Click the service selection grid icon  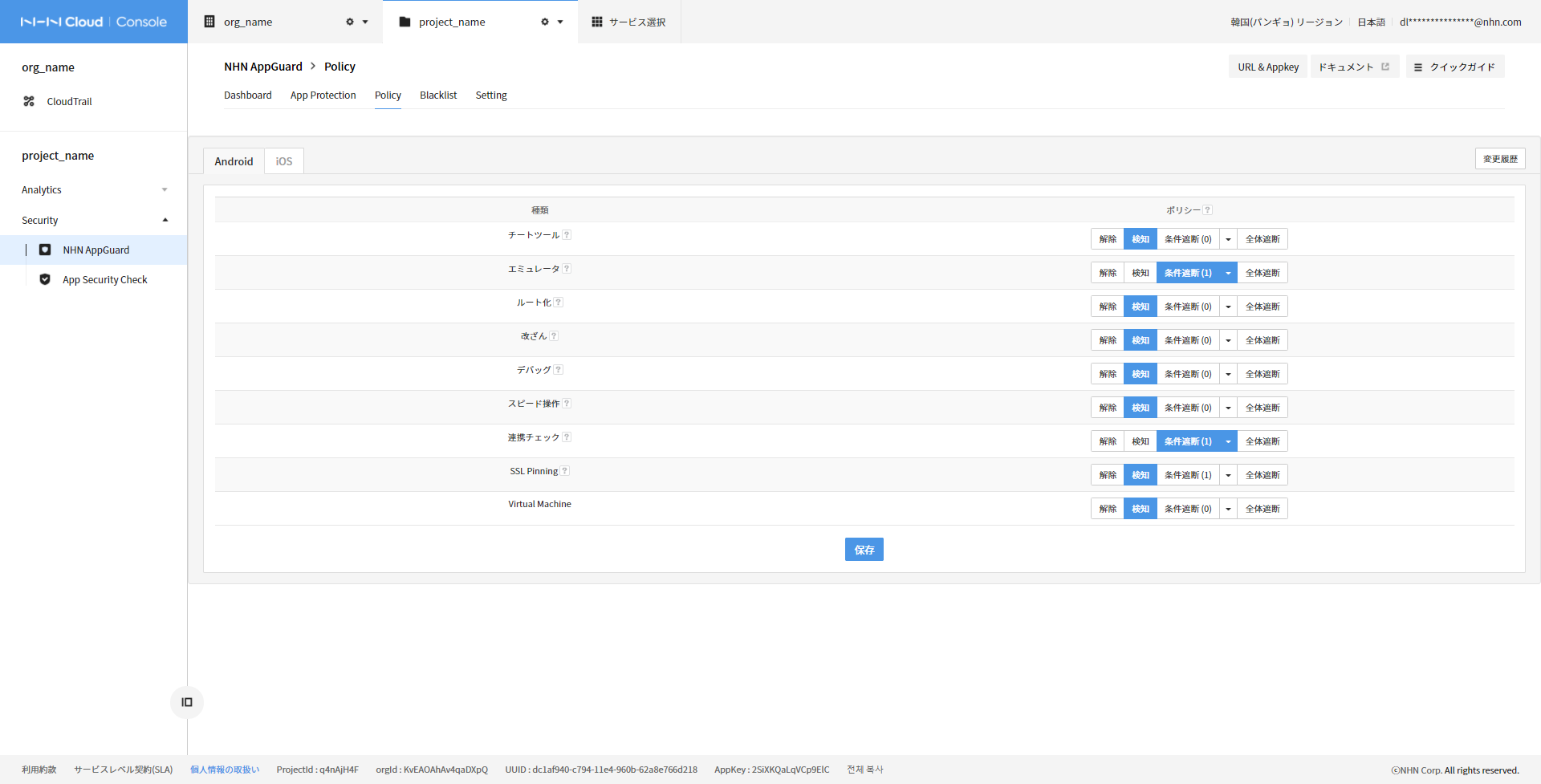(x=597, y=22)
